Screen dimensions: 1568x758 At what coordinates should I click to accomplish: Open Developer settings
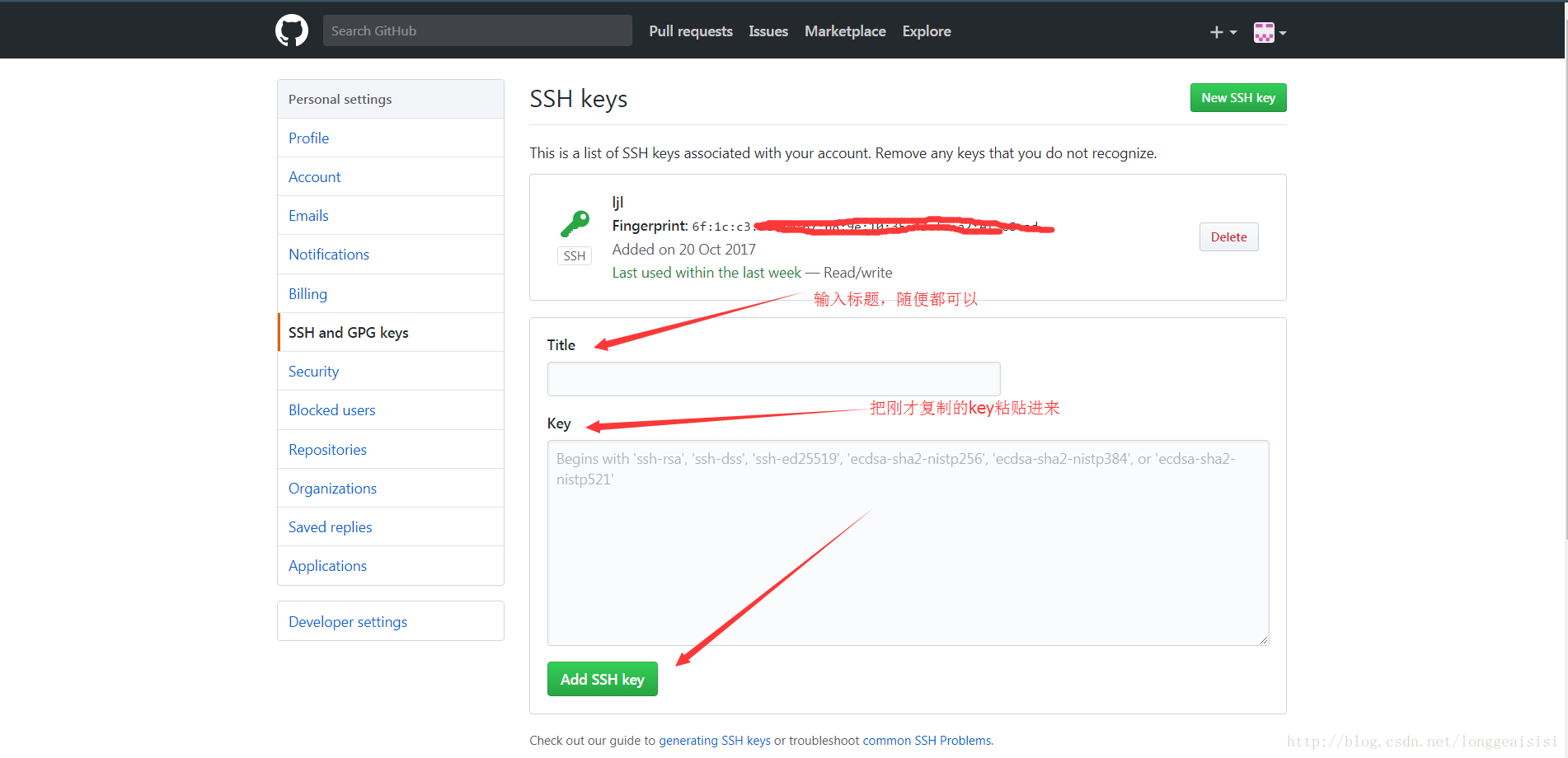click(x=391, y=622)
